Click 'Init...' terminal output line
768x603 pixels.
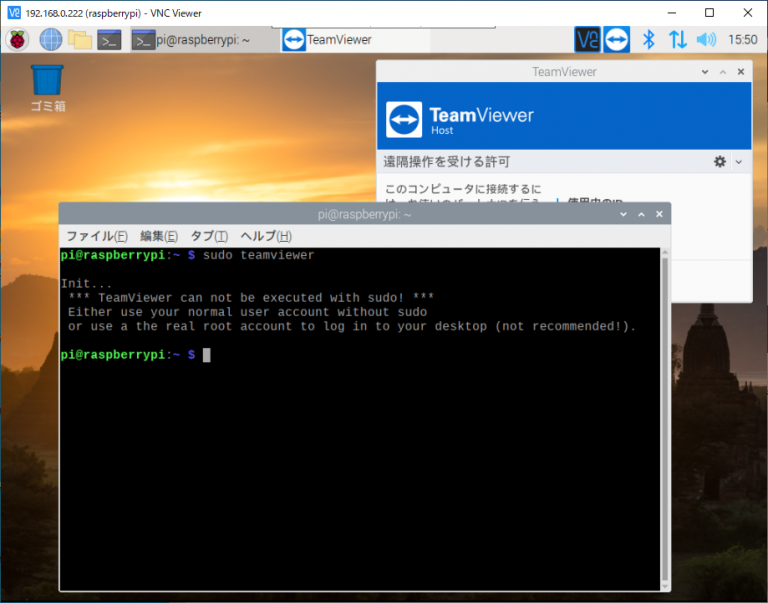(x=86, y=284)
